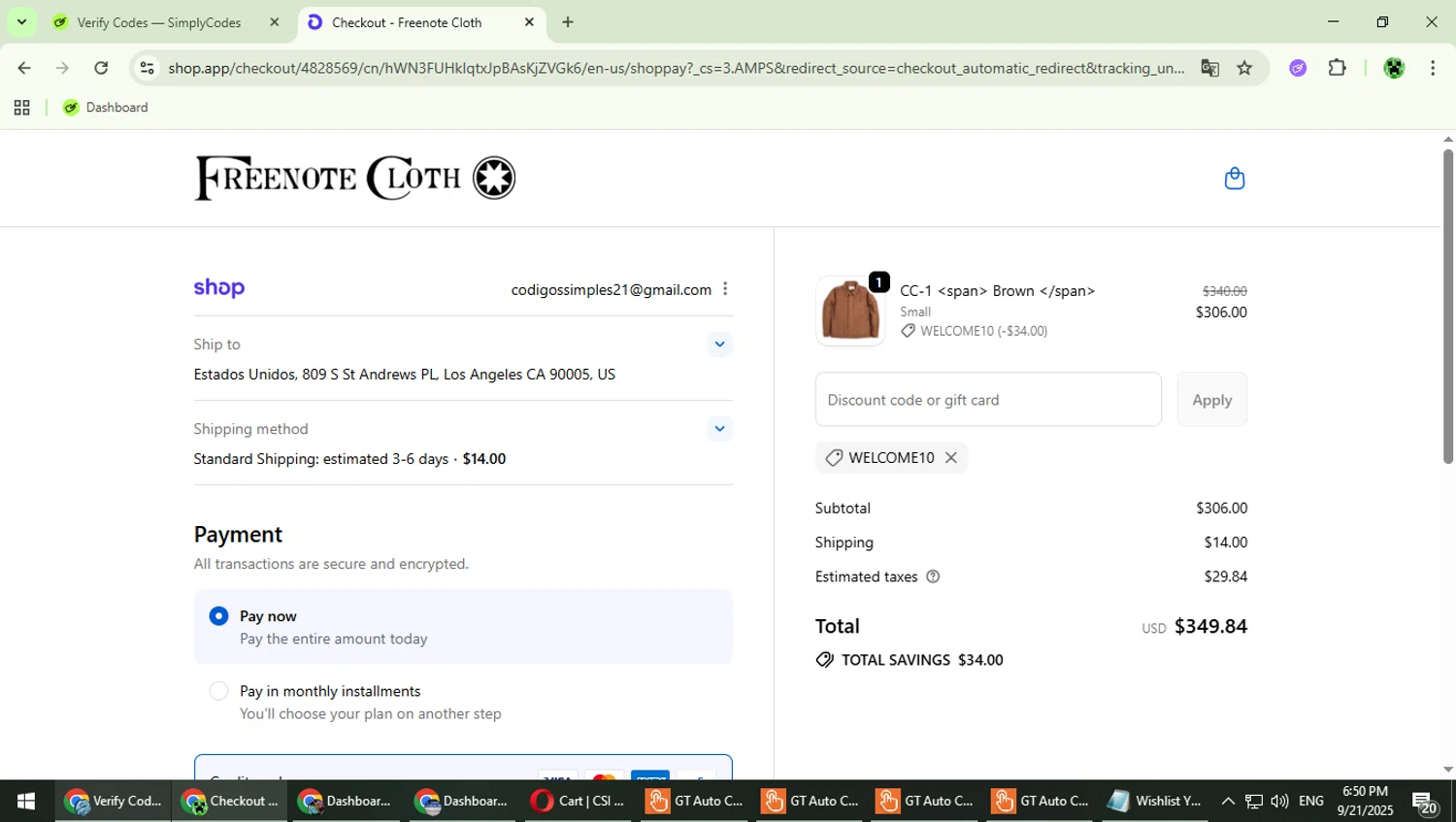Image resolution: width=1456 pixels, height=822 pixels.
Task: Bookmark this page with star icon
Action: (1244, 68)
